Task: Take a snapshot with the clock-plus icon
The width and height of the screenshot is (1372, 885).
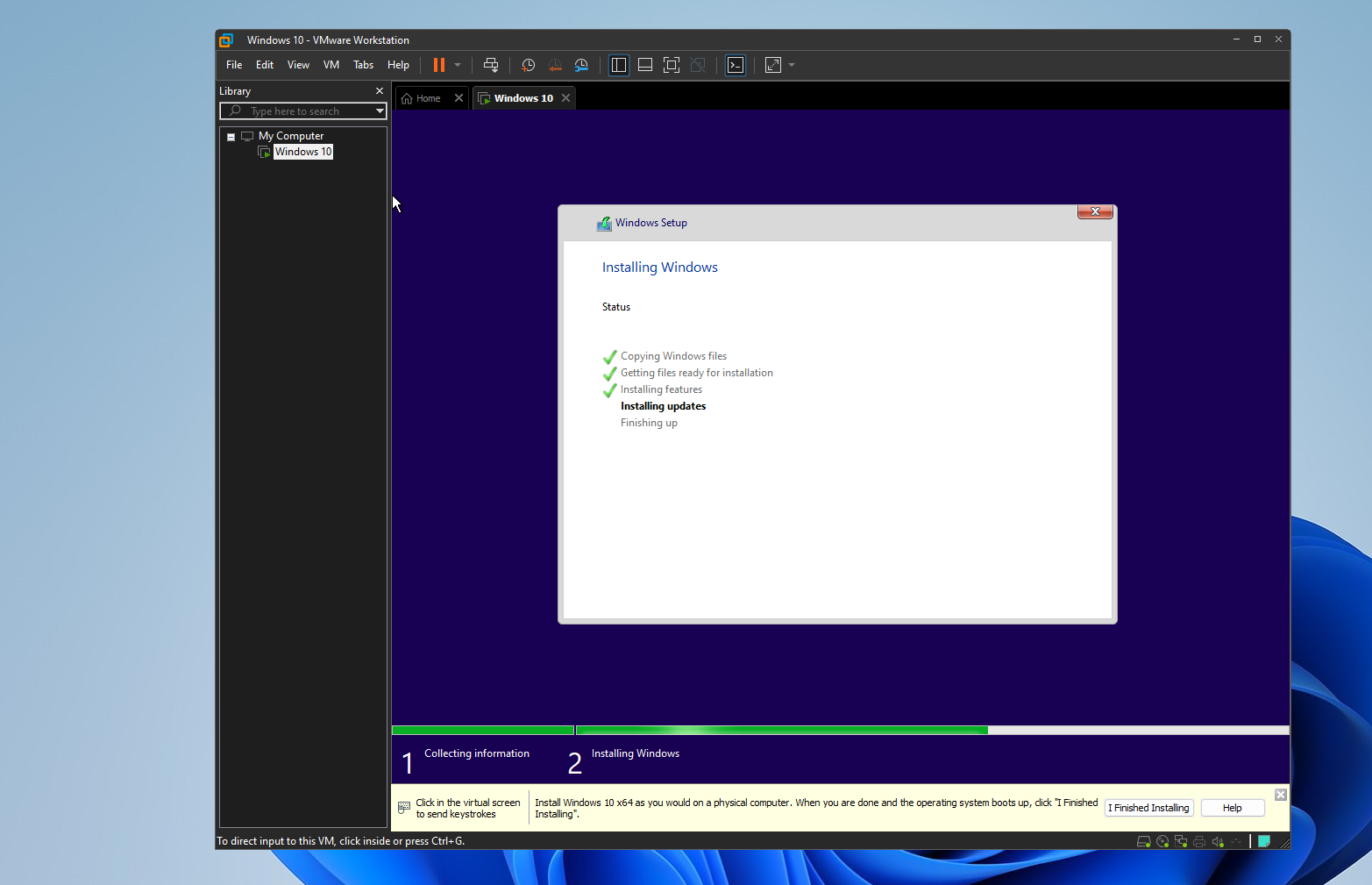Action: point(528,65)
